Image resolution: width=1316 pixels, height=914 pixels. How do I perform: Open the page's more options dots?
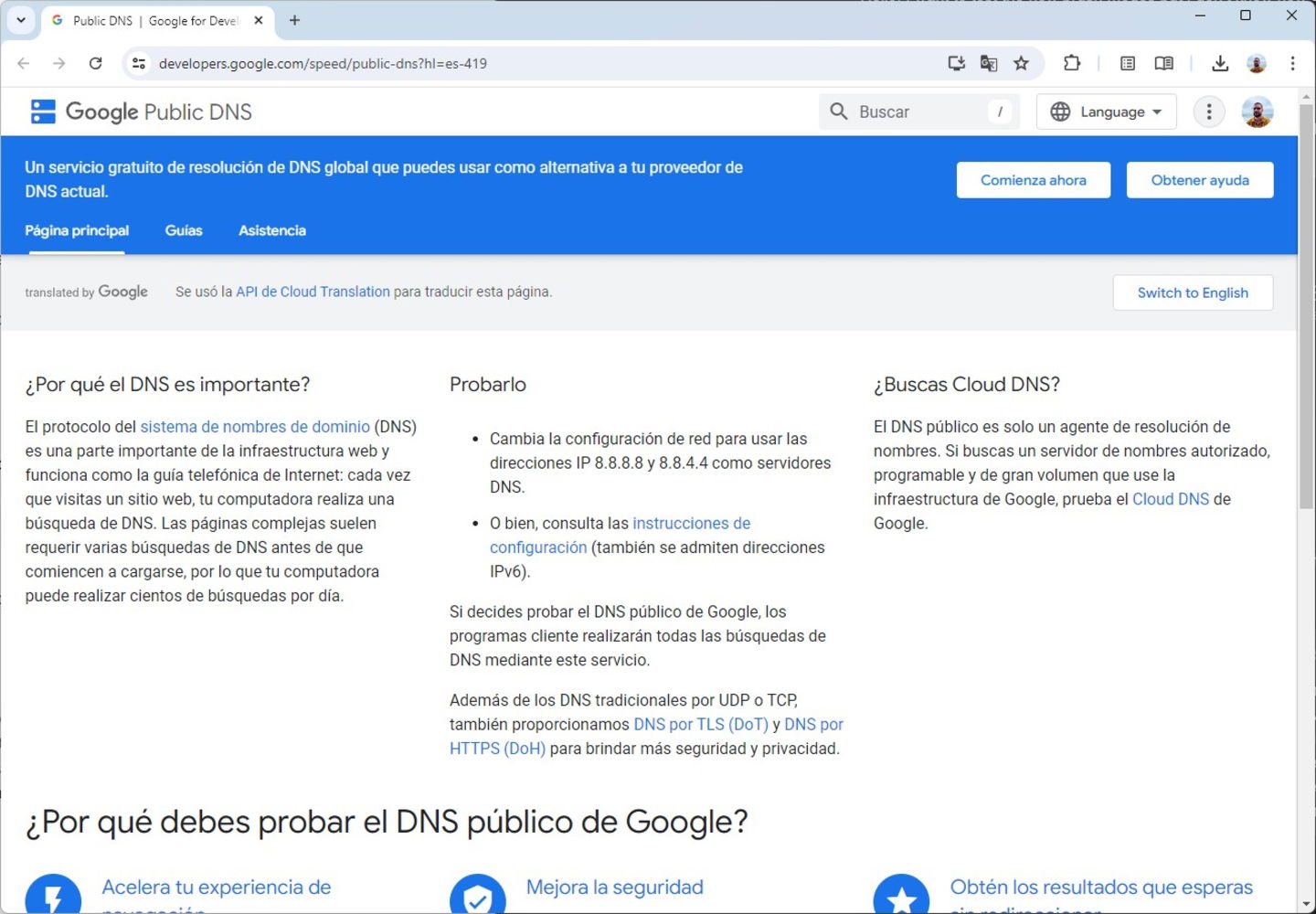tap(1209, 112)
